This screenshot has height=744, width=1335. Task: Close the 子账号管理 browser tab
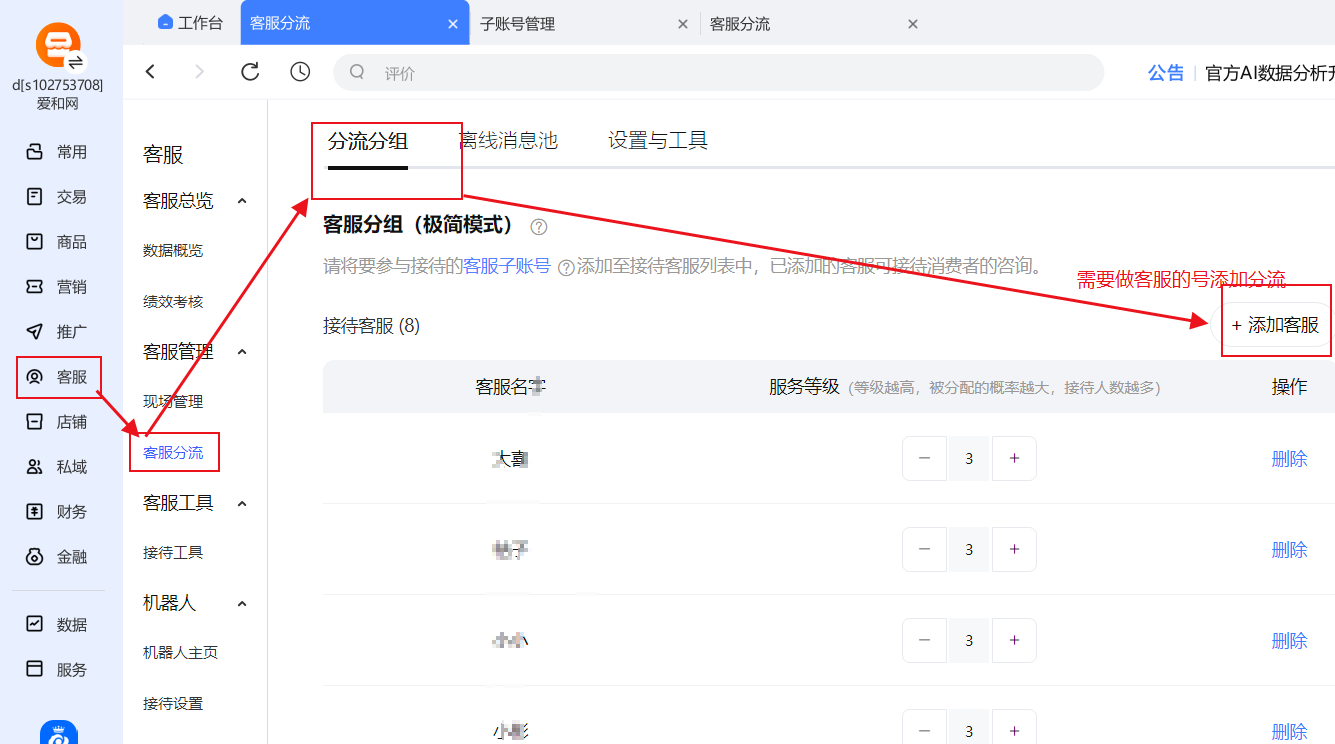[683, 24]
